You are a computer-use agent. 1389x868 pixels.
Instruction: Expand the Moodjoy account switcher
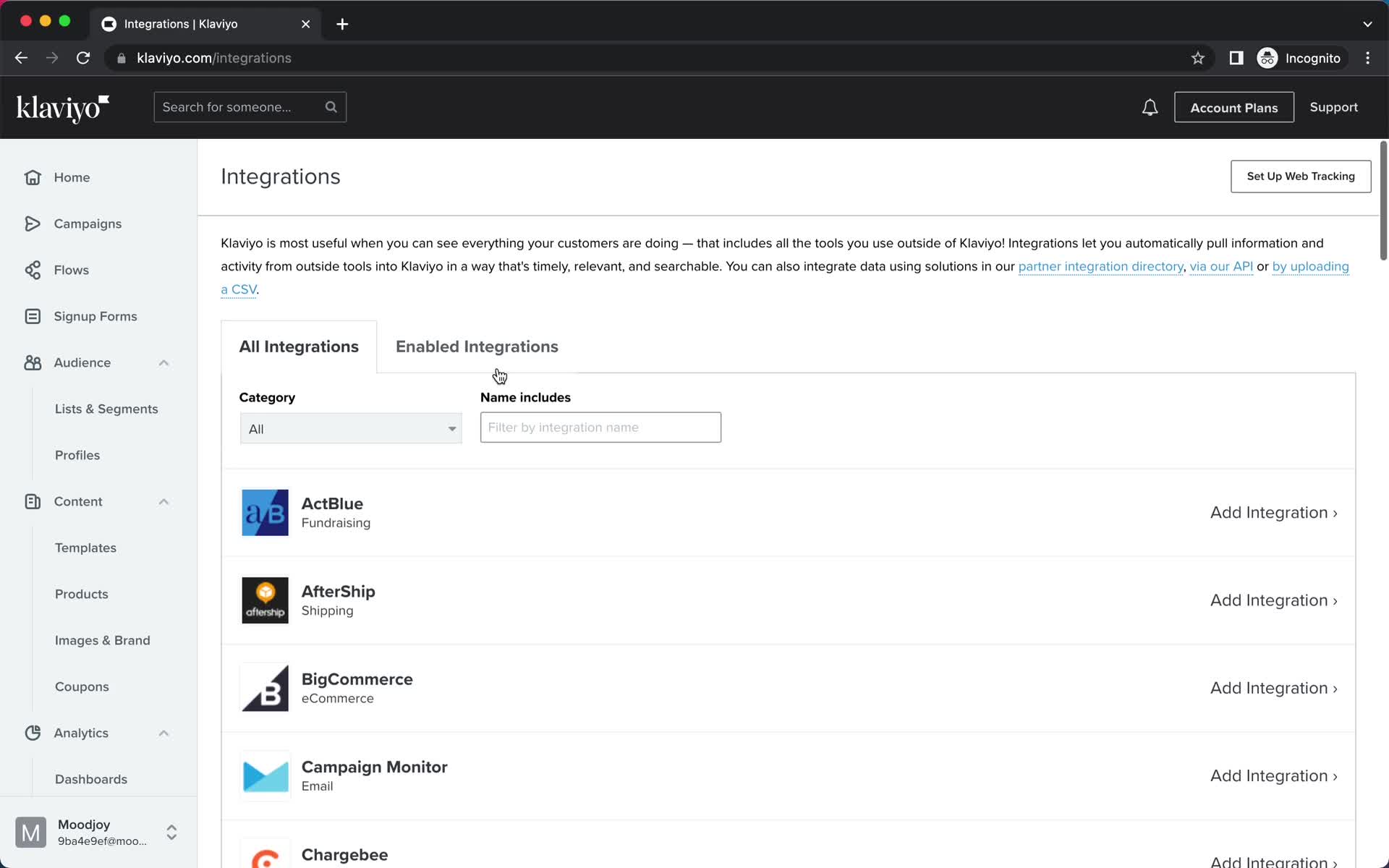tap(171, 833)
